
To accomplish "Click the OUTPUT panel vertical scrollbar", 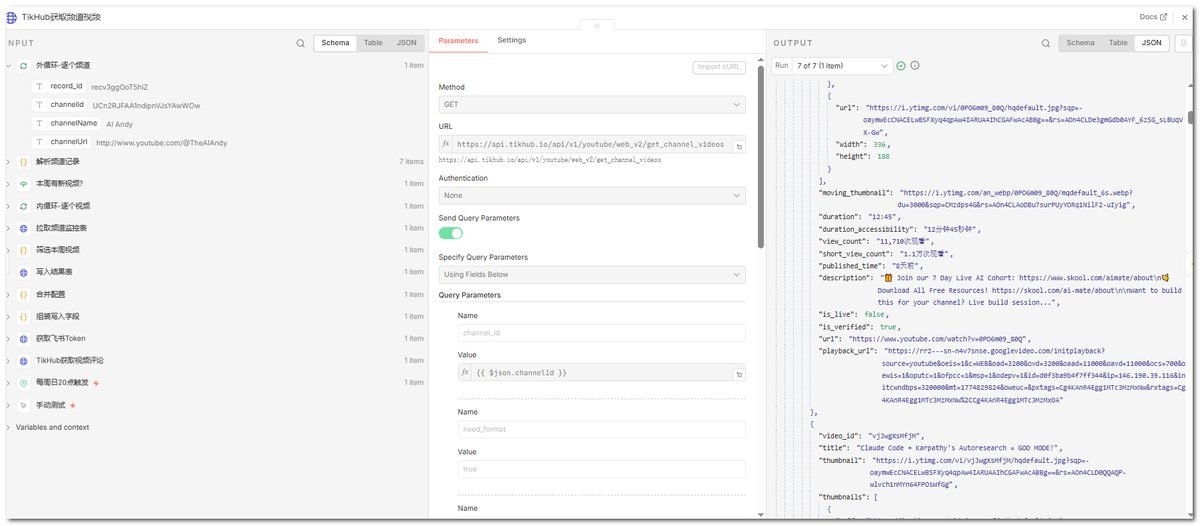I will point(1190,117).
